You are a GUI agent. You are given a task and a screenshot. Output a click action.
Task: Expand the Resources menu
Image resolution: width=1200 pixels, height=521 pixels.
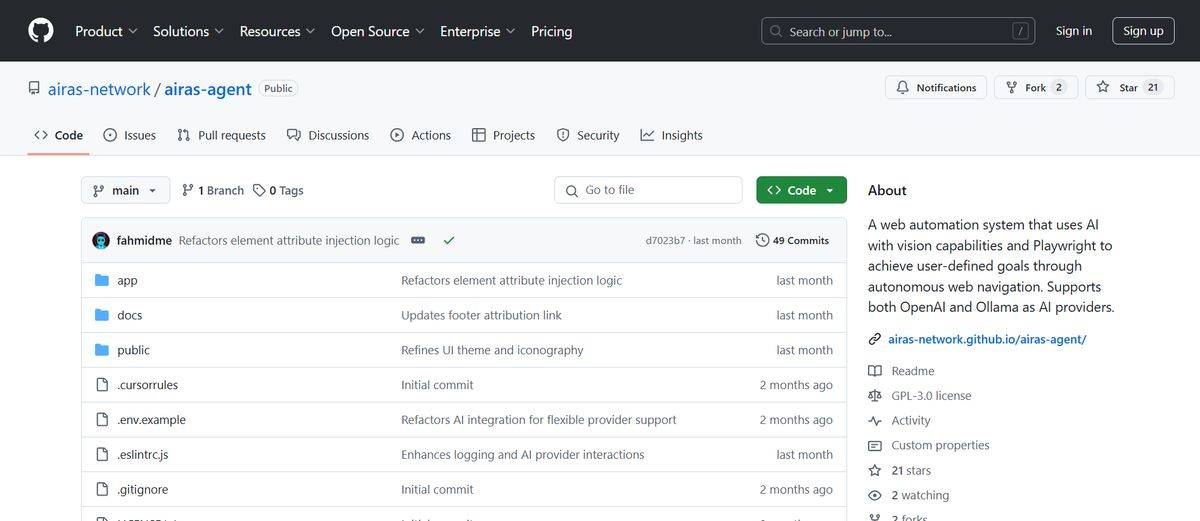coord(277,31)
